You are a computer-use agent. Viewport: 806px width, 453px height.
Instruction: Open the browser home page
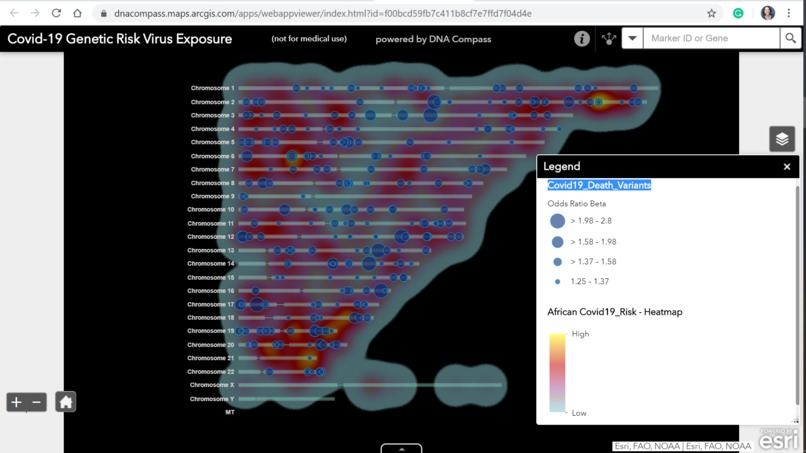[77, 13]
